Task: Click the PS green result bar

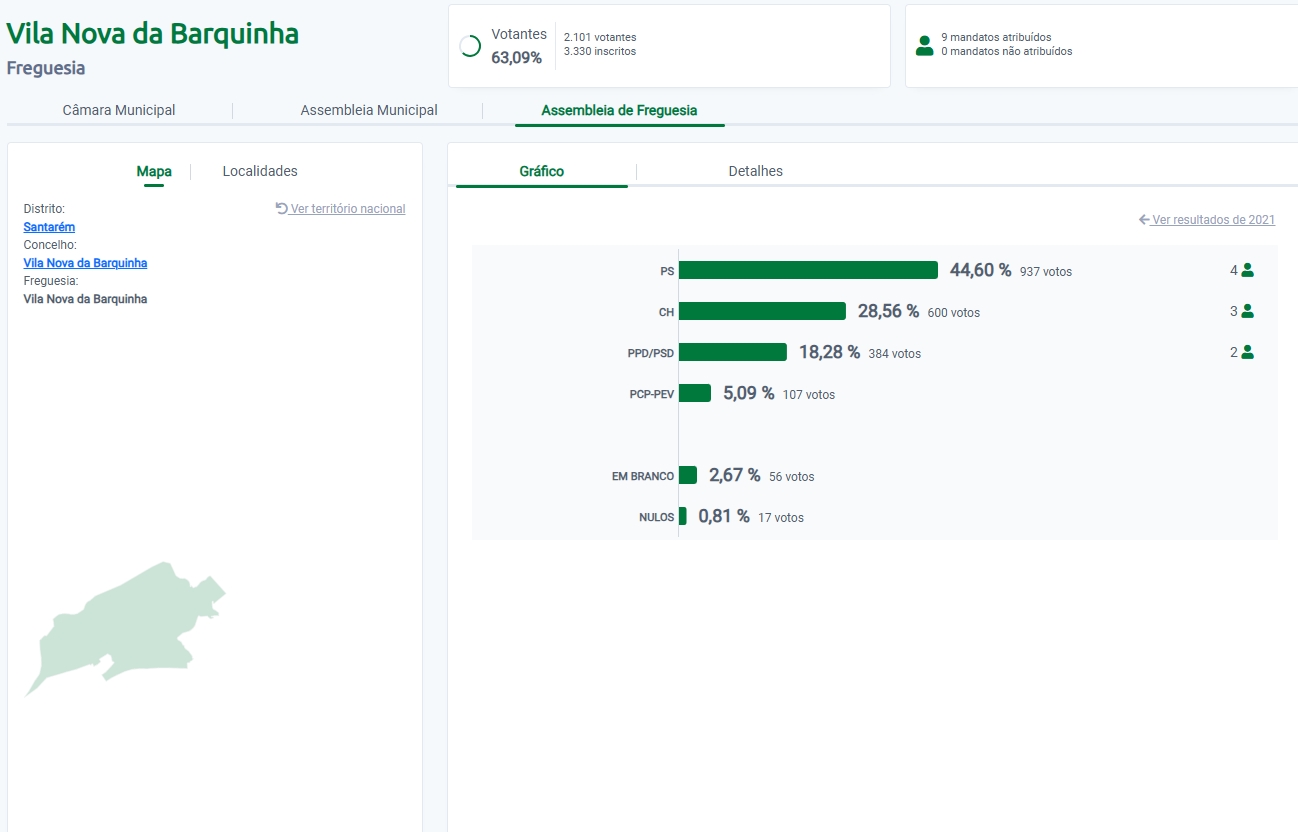Action: tap(808, 270)
